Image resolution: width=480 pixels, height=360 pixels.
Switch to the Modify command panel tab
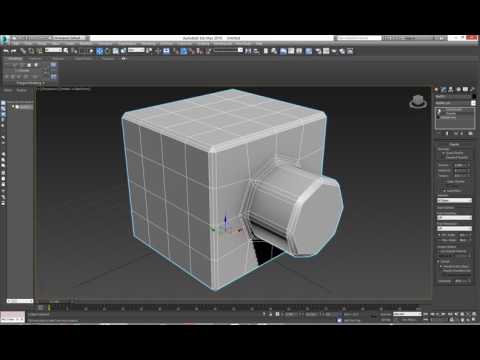pyautogui.click(x=444, y=89)
